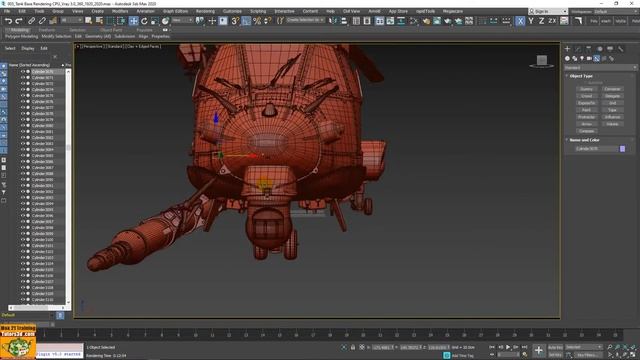Toggle 3D Snaps on main toolbar

click(x=235, y=21)
